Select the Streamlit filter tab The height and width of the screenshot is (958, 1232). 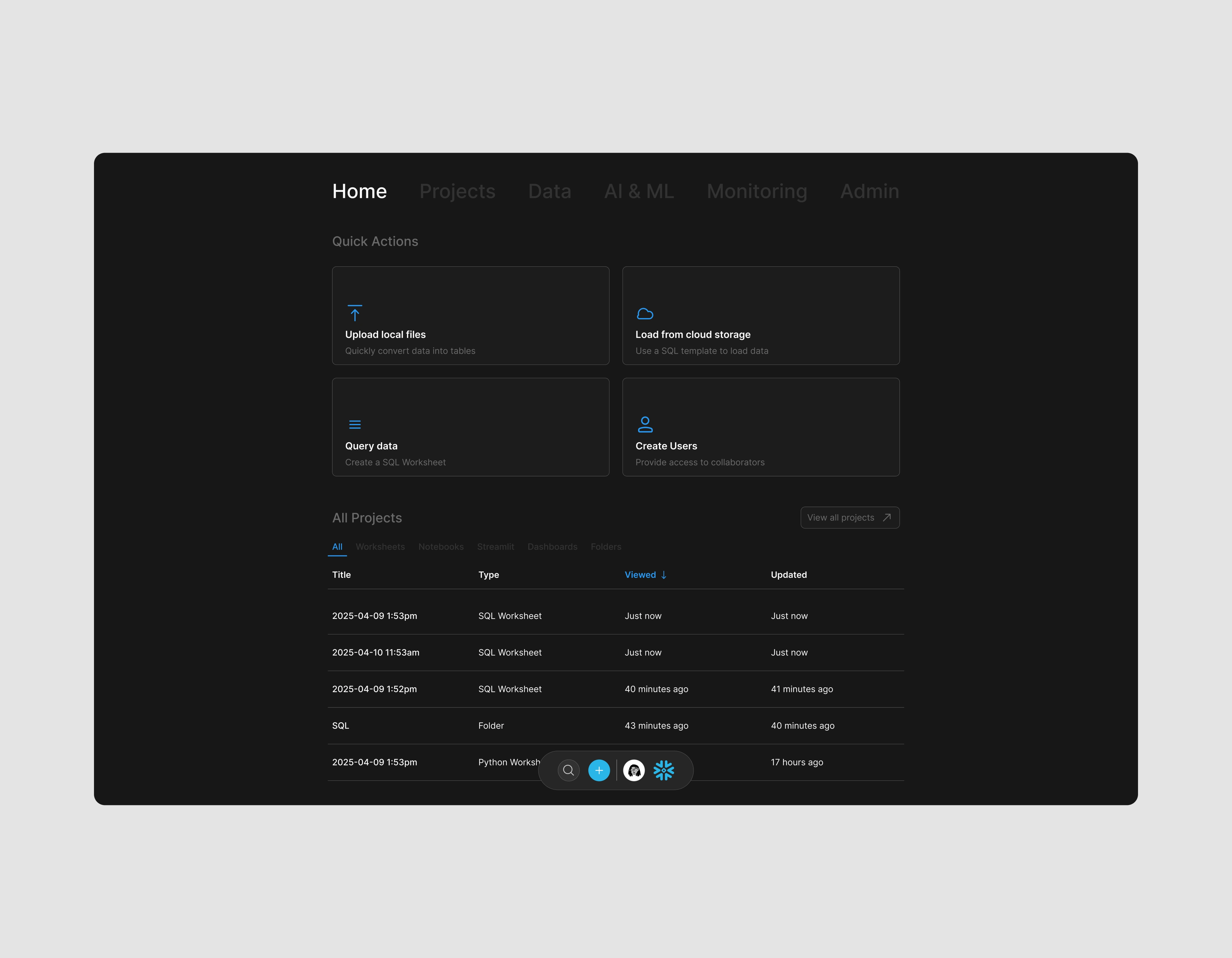[495, 547]
